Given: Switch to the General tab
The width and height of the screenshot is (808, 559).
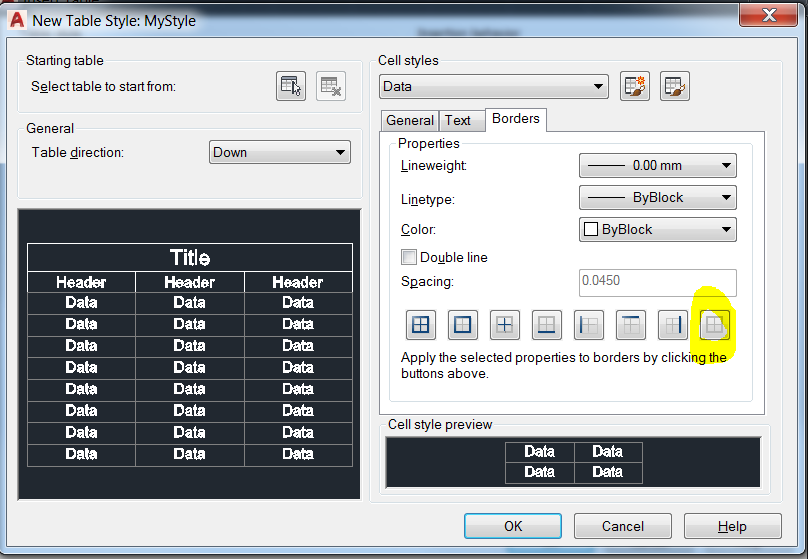Looking at the screenshot, I should [410, 121].
